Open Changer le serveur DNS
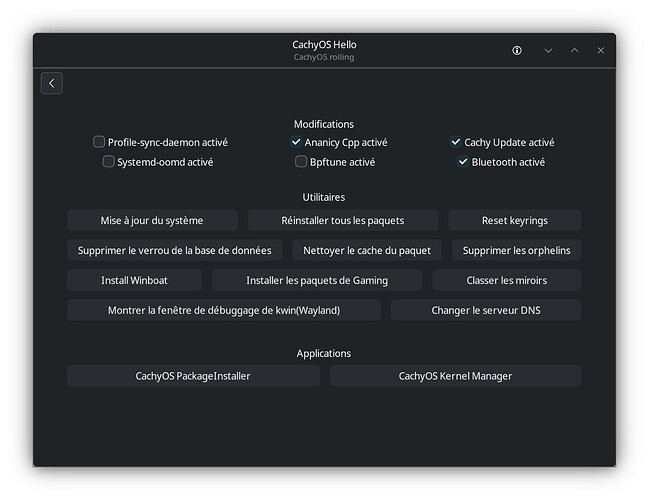The image size is (649, 500). click(x=485, y=310)
